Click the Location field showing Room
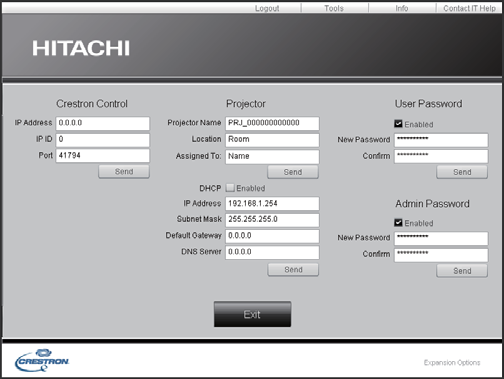This screenshot has height=379, width=504. pos(272,140)
